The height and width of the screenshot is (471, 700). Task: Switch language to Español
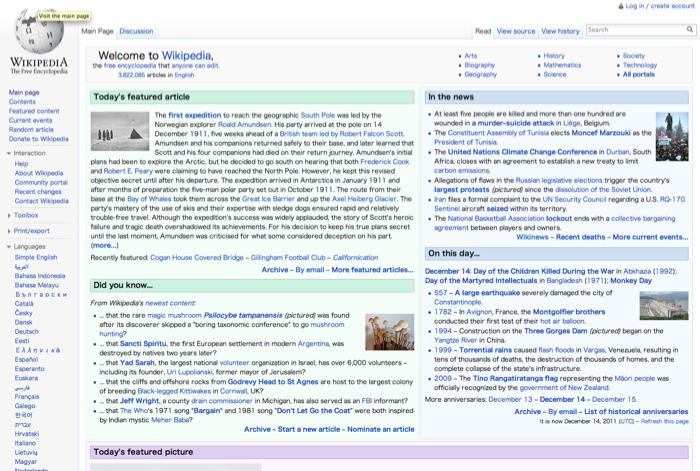point(26,359)
